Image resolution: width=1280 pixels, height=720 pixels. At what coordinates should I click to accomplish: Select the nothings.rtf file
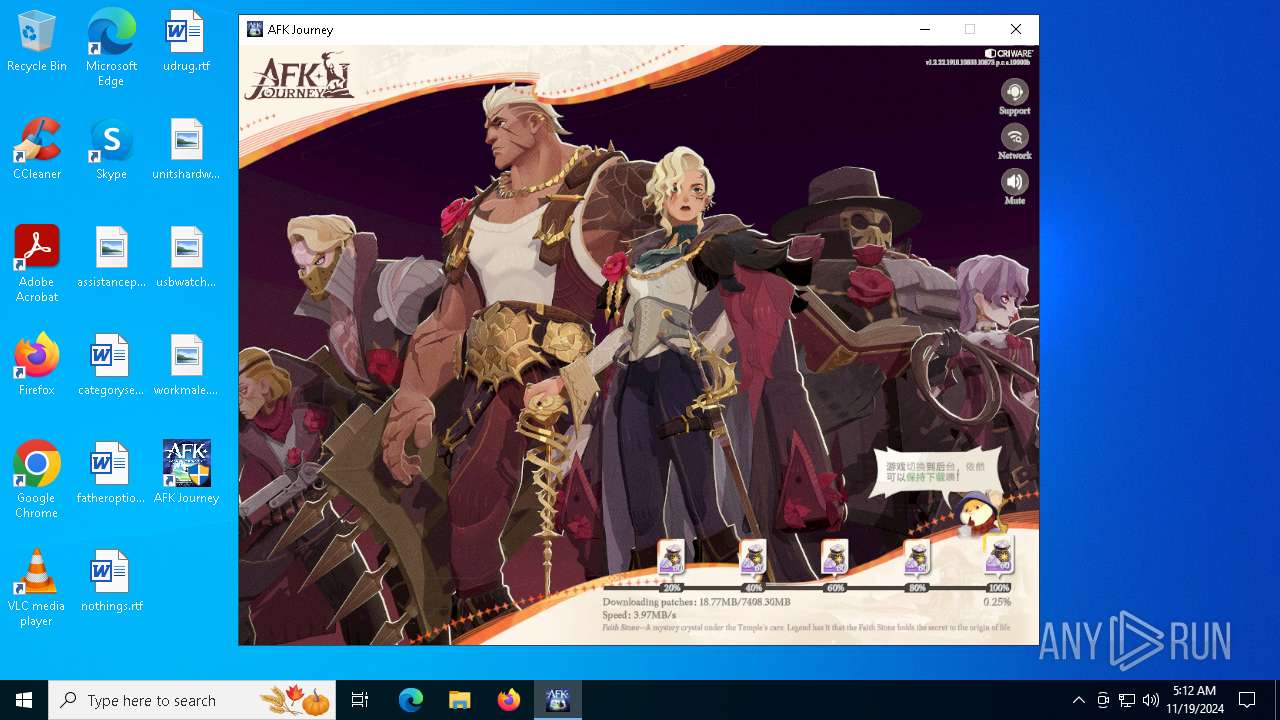[111, 582]
